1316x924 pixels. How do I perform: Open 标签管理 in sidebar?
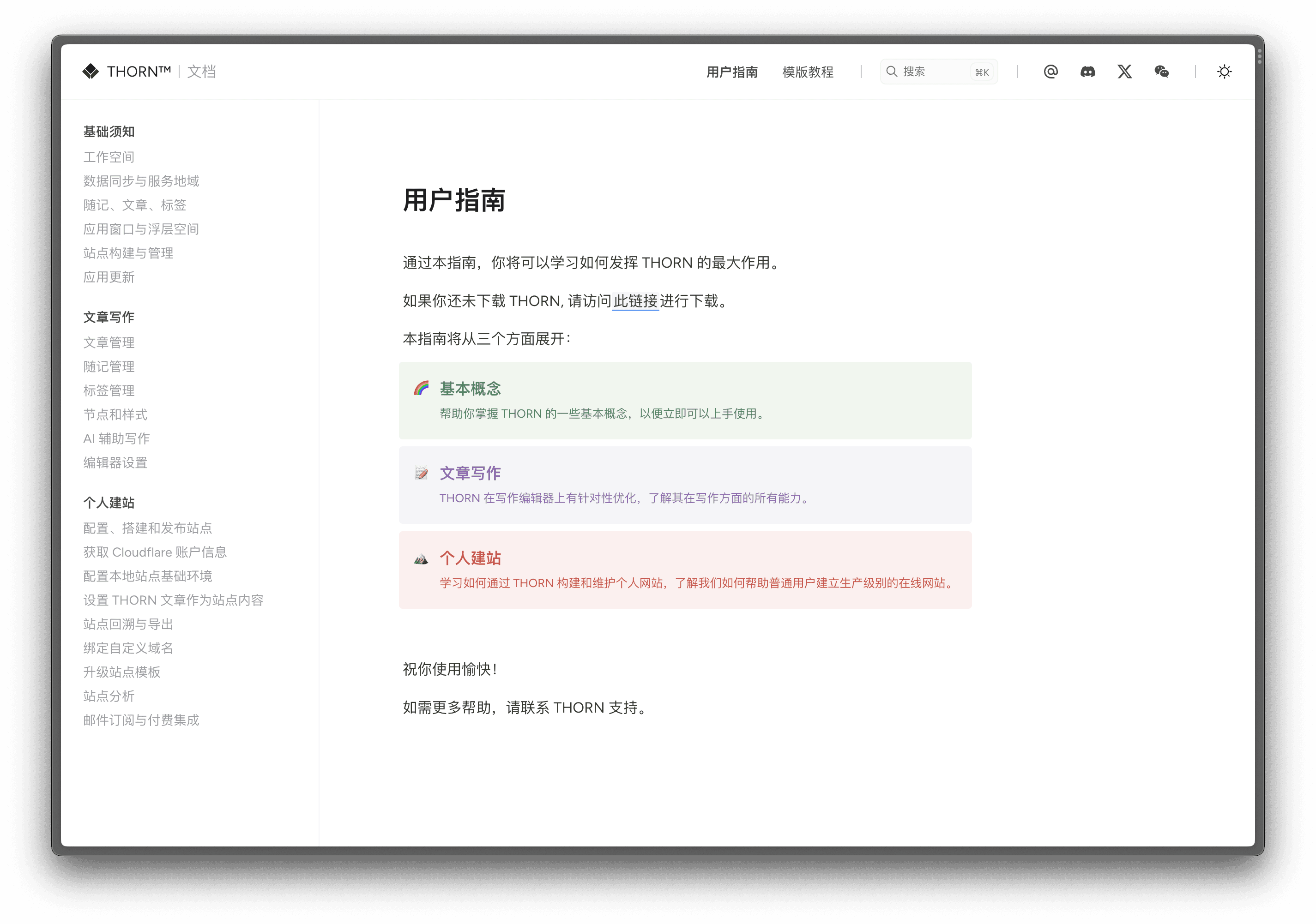pyautogui.click(x=109, y=390)
